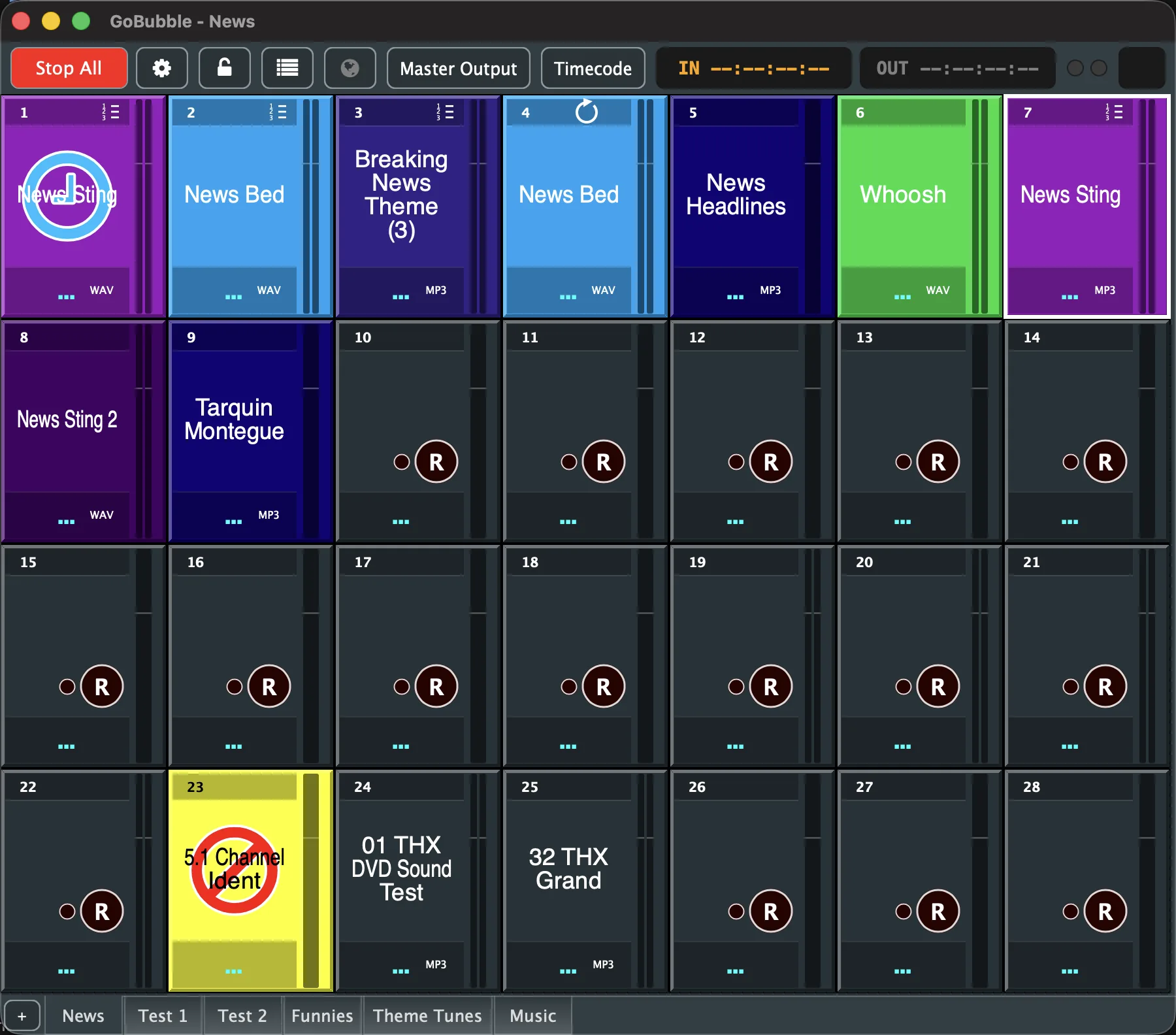1176x1035 pixels.
Task: Open options dots on pad 3
Action: (x=400, y=297)
